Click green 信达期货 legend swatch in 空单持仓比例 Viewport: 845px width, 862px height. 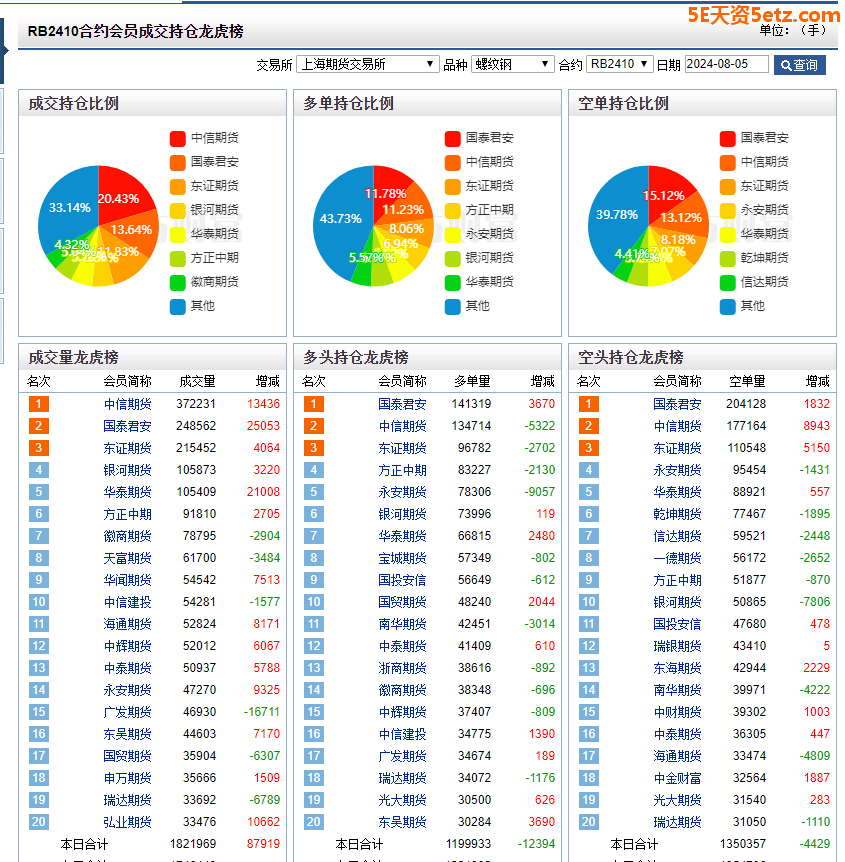coord(728,282)
